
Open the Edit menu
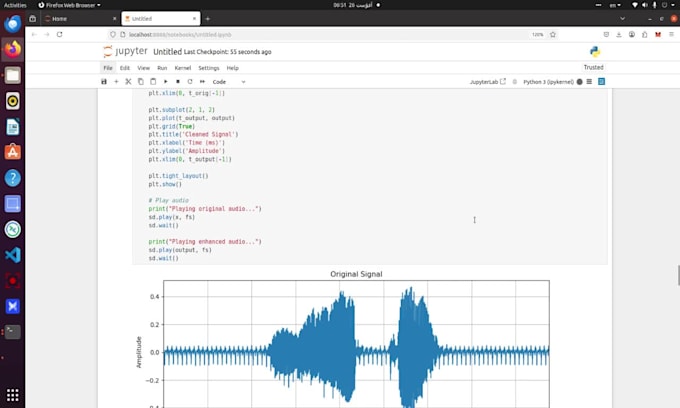pyautogui.click(x=125, y=68)
